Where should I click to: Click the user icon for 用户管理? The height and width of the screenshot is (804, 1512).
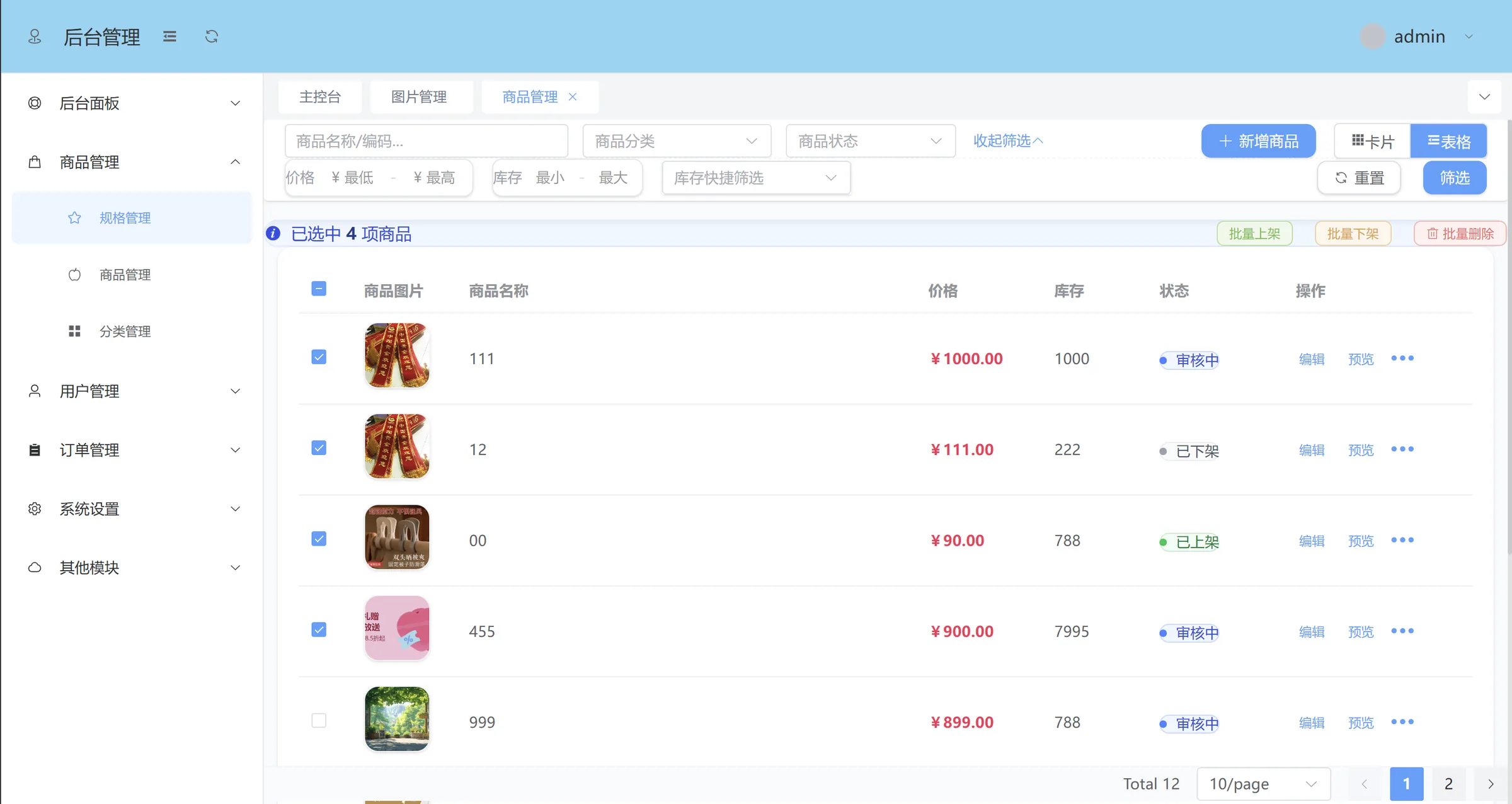pyautogui.click(x=35, y=391)
